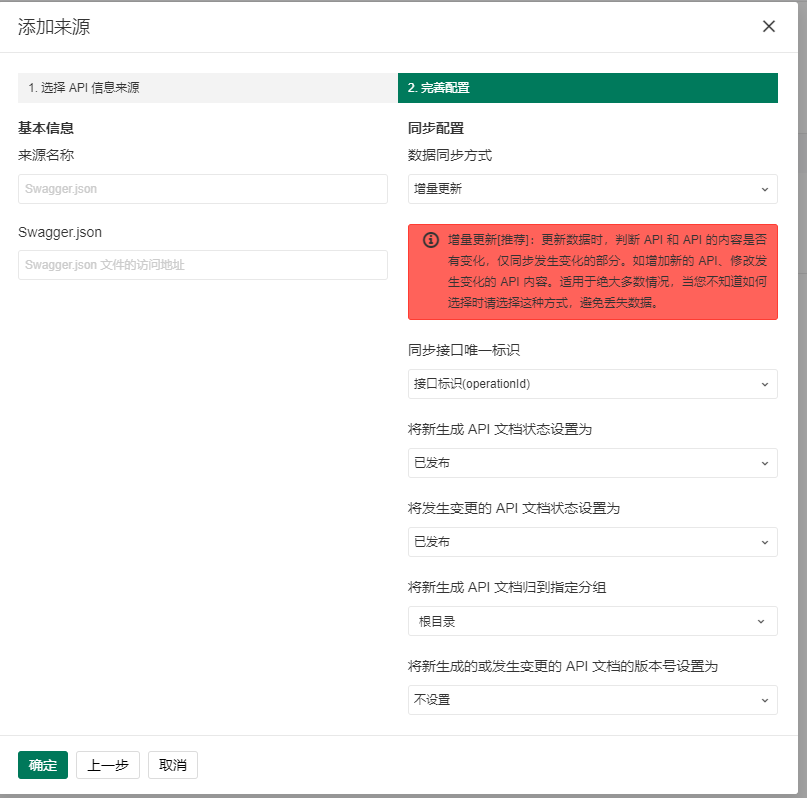The image size is (807, 798).
Task: Switch to the 选择 API 信息来源 tab
Action: click(x=202, y=88)
